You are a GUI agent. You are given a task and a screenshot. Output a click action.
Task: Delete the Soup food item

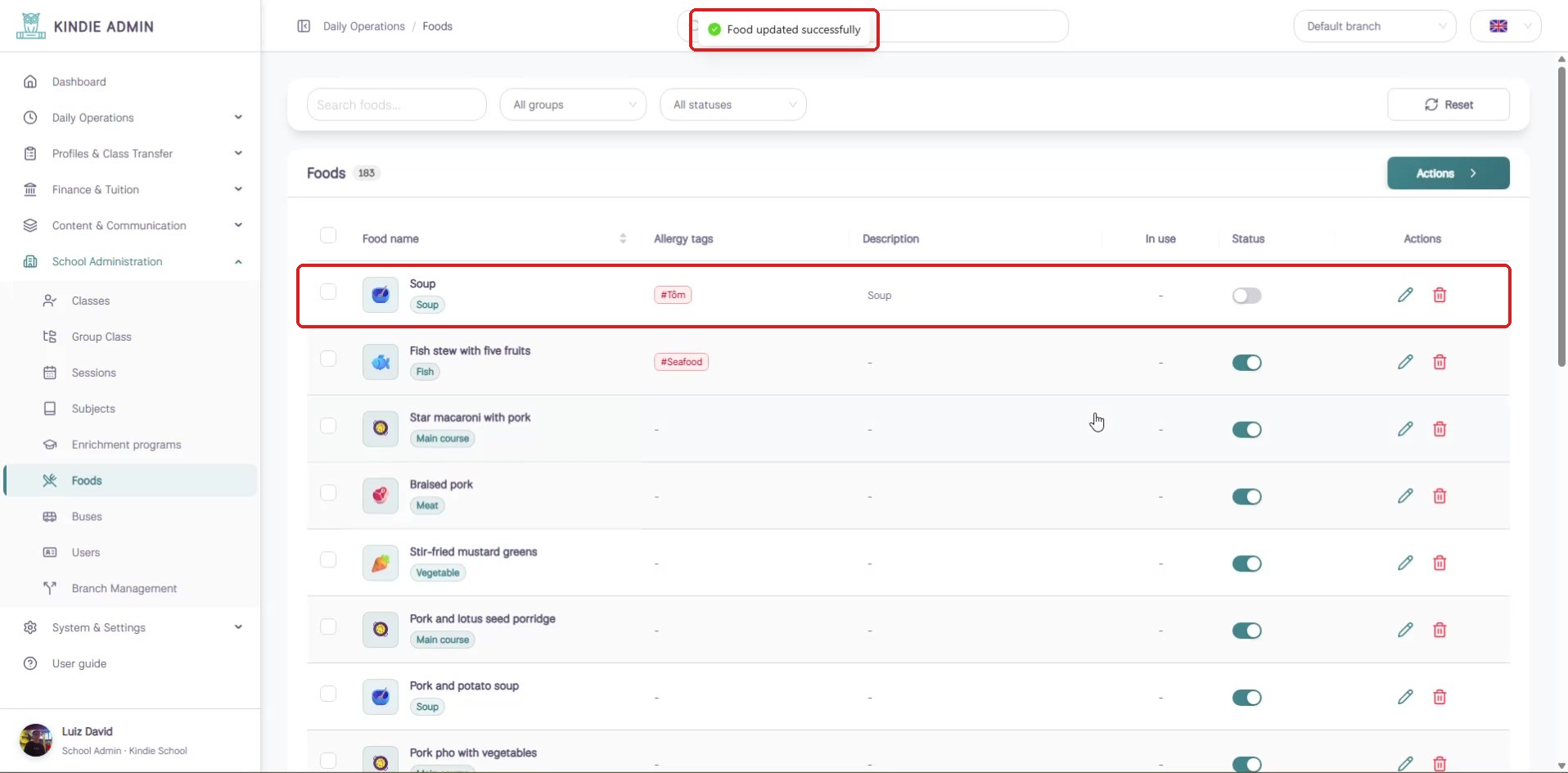click(1440, 295)
